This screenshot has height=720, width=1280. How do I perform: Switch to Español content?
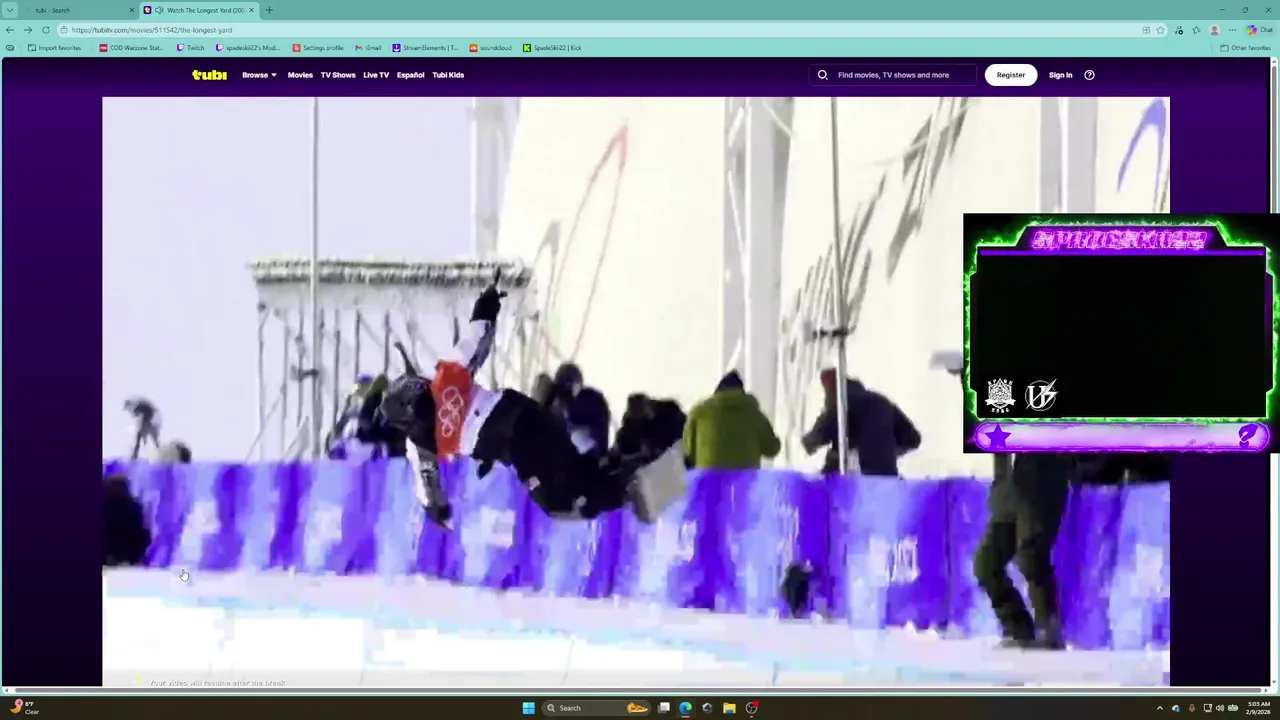click(410, 75)
